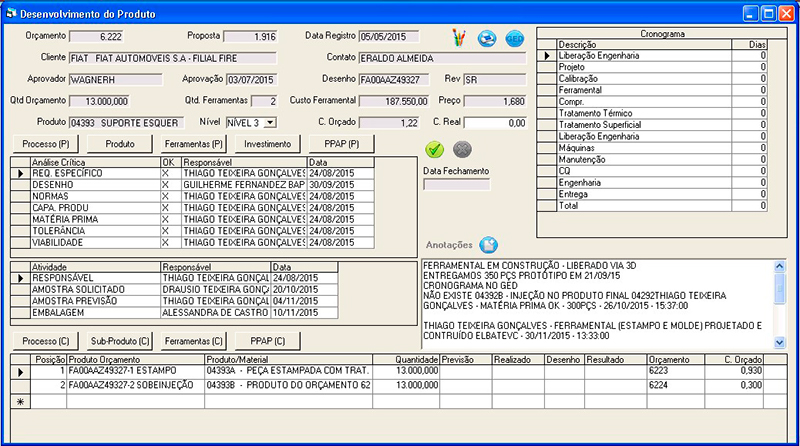Click the Investimento button
Screen dimensions: 800x446
click(x=267, y=144)
